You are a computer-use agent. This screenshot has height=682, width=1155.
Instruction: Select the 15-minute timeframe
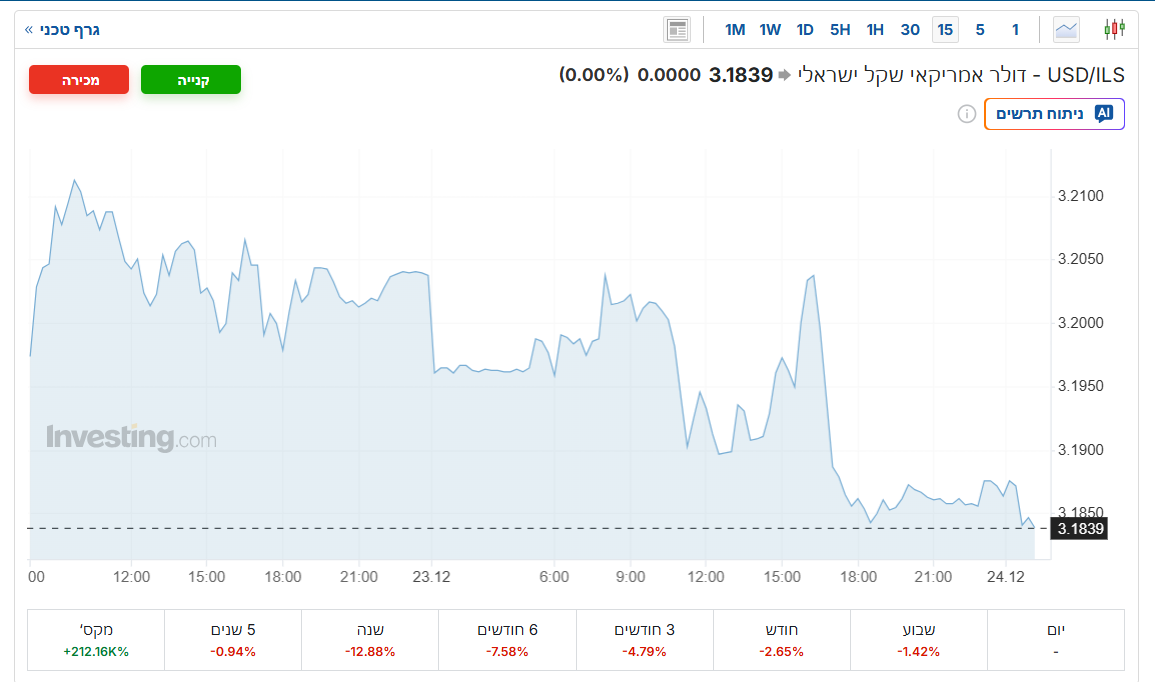[945, 29]
